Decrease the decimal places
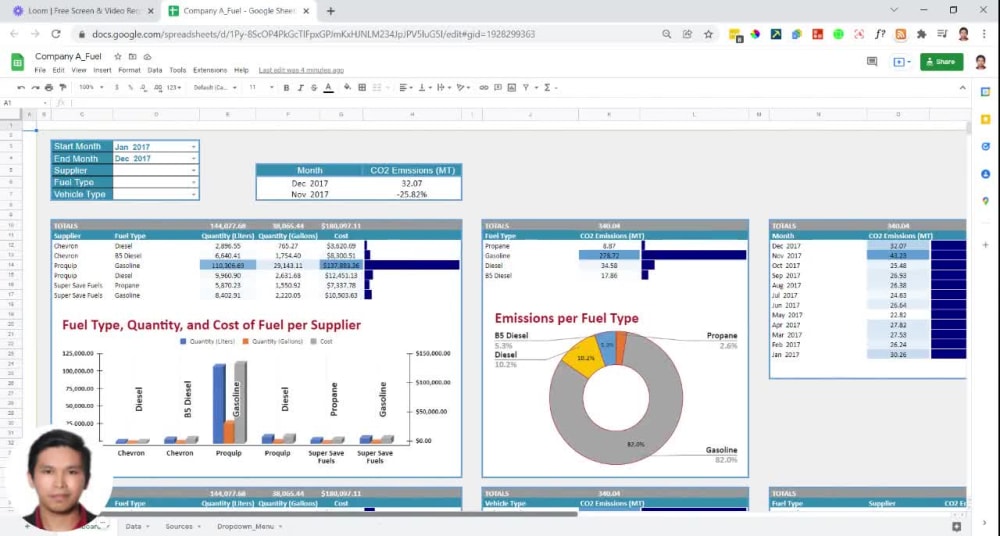Screen dimensions: 1000x536 pos(143,87)
